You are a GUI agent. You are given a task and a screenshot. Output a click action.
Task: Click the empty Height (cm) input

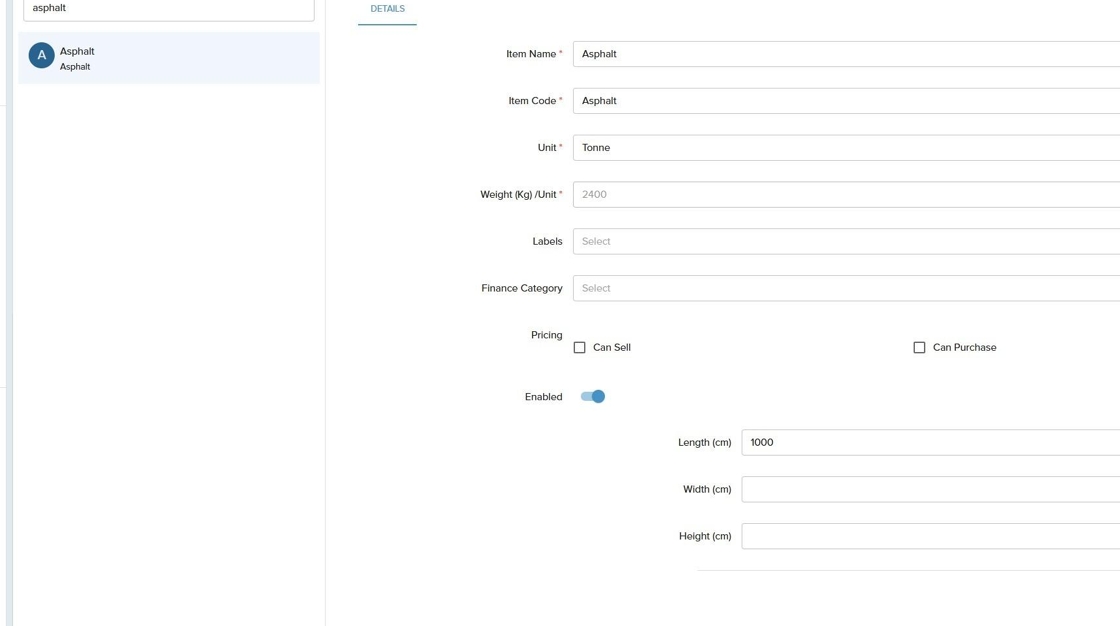930,537
